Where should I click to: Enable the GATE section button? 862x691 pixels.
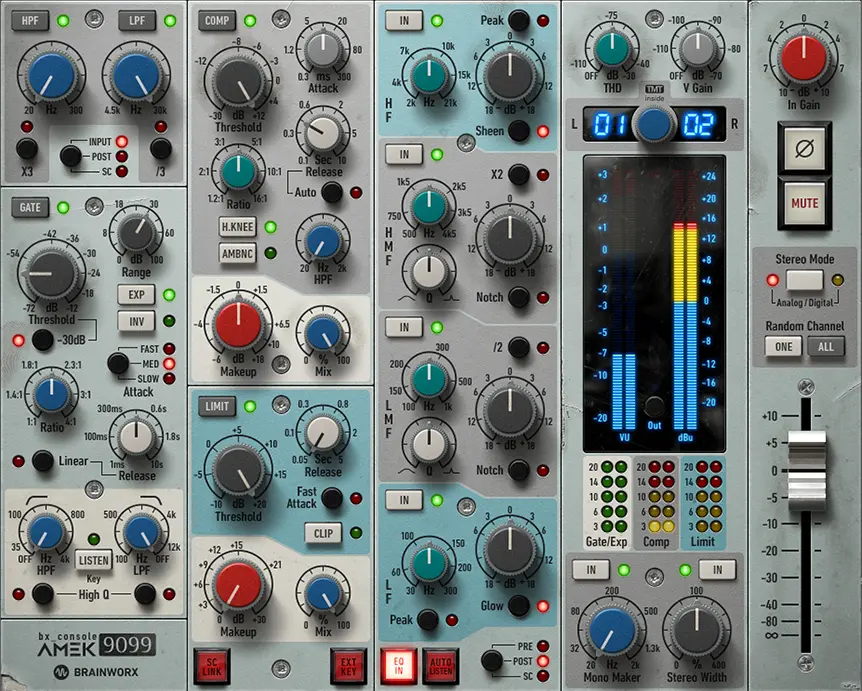coord(30,207)
